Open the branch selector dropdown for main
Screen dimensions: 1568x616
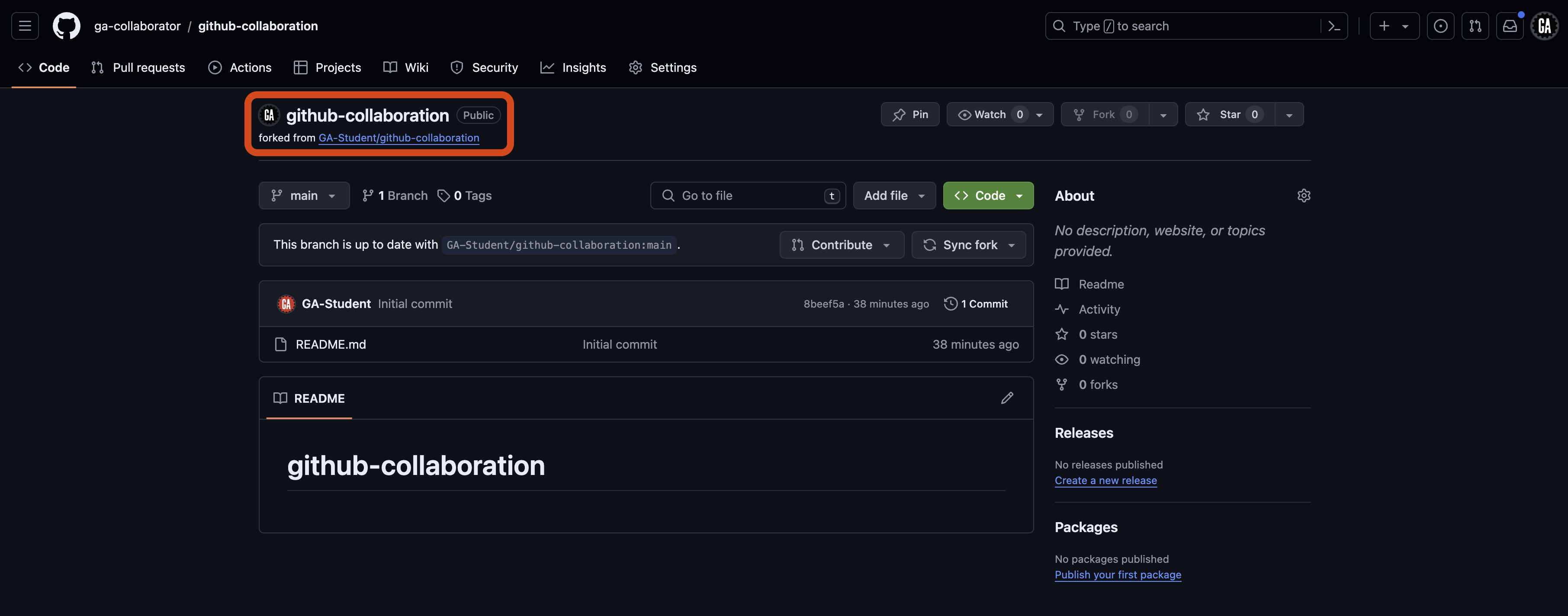tap(304, 196)
